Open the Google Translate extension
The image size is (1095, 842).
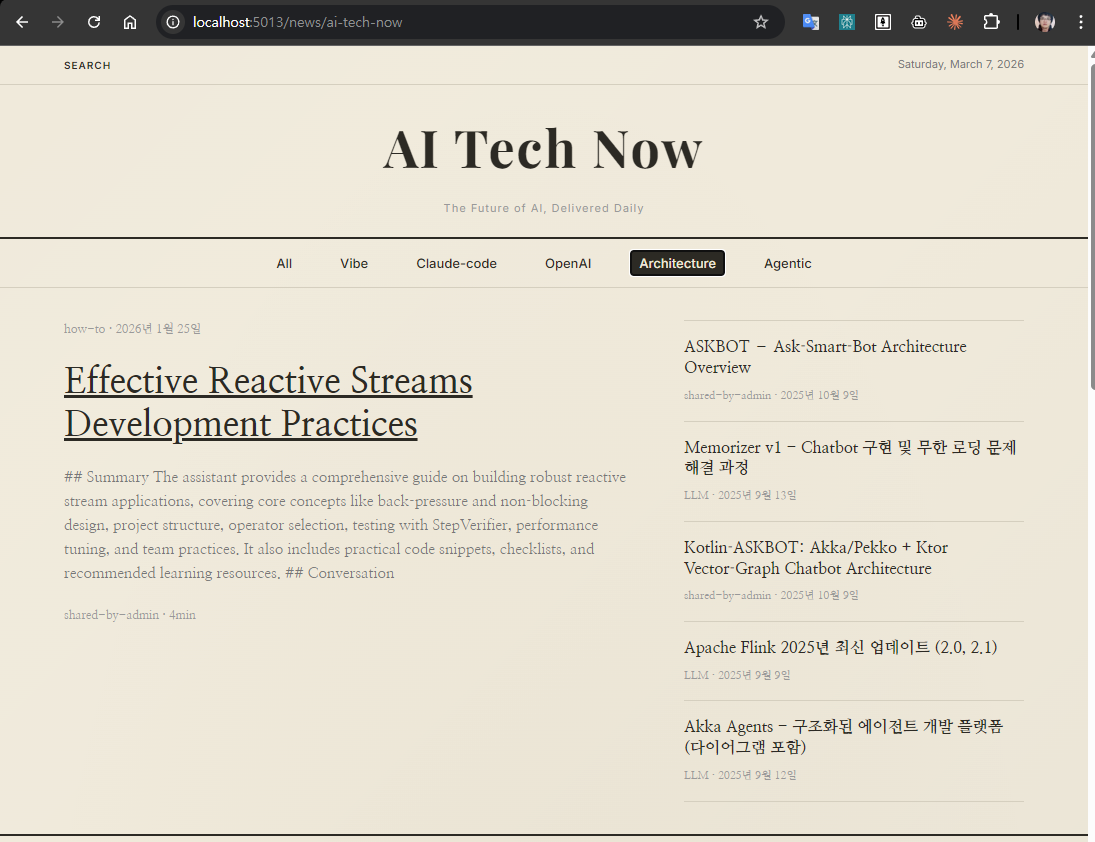(x=811, y=22)
